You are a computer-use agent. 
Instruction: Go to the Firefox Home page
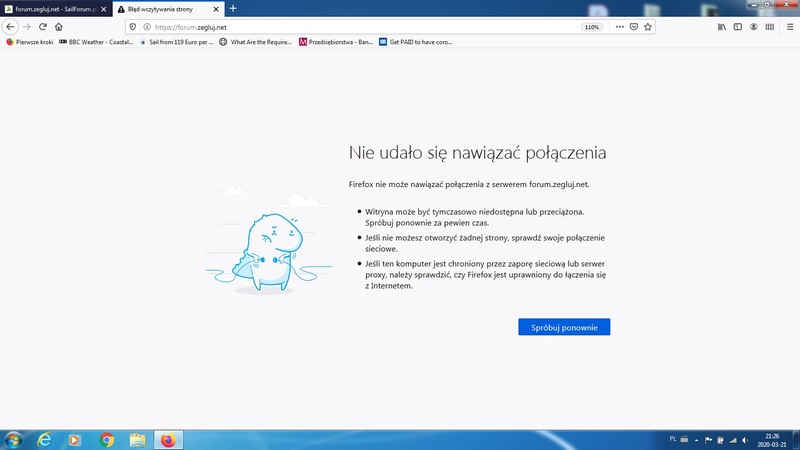pos(59,26)
